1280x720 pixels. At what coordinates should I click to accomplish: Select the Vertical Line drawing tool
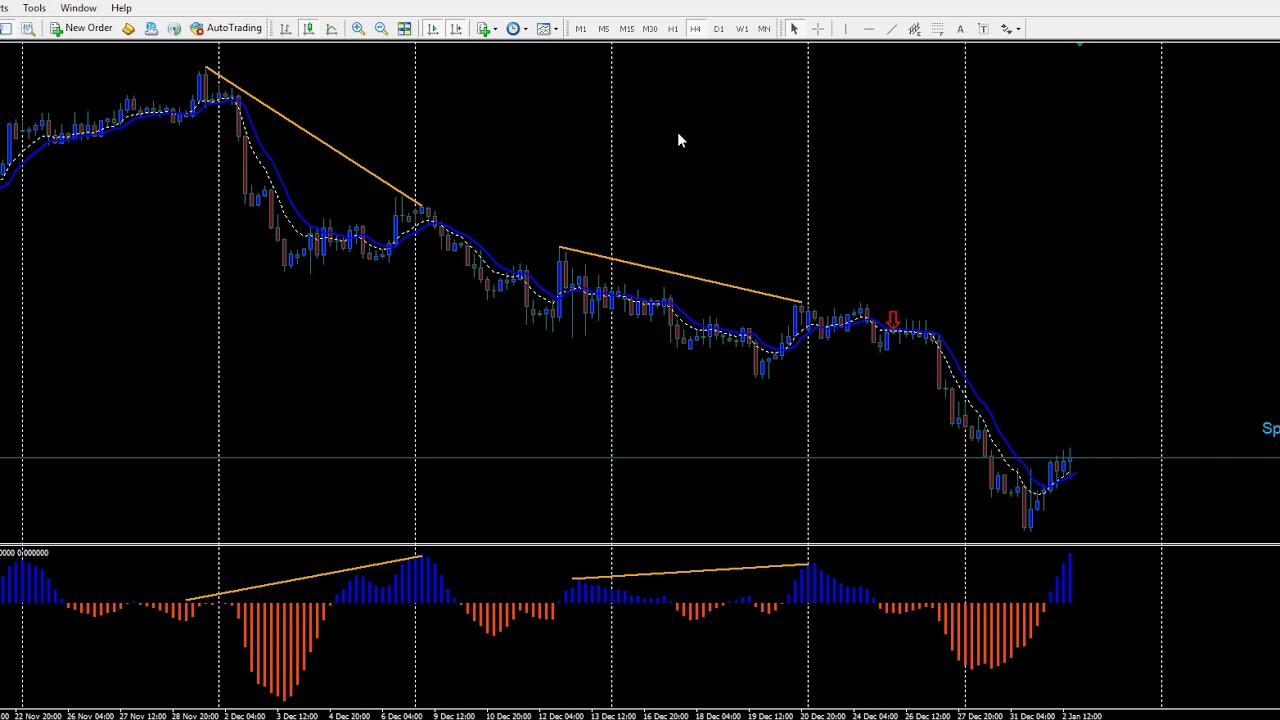click(845, 28)
